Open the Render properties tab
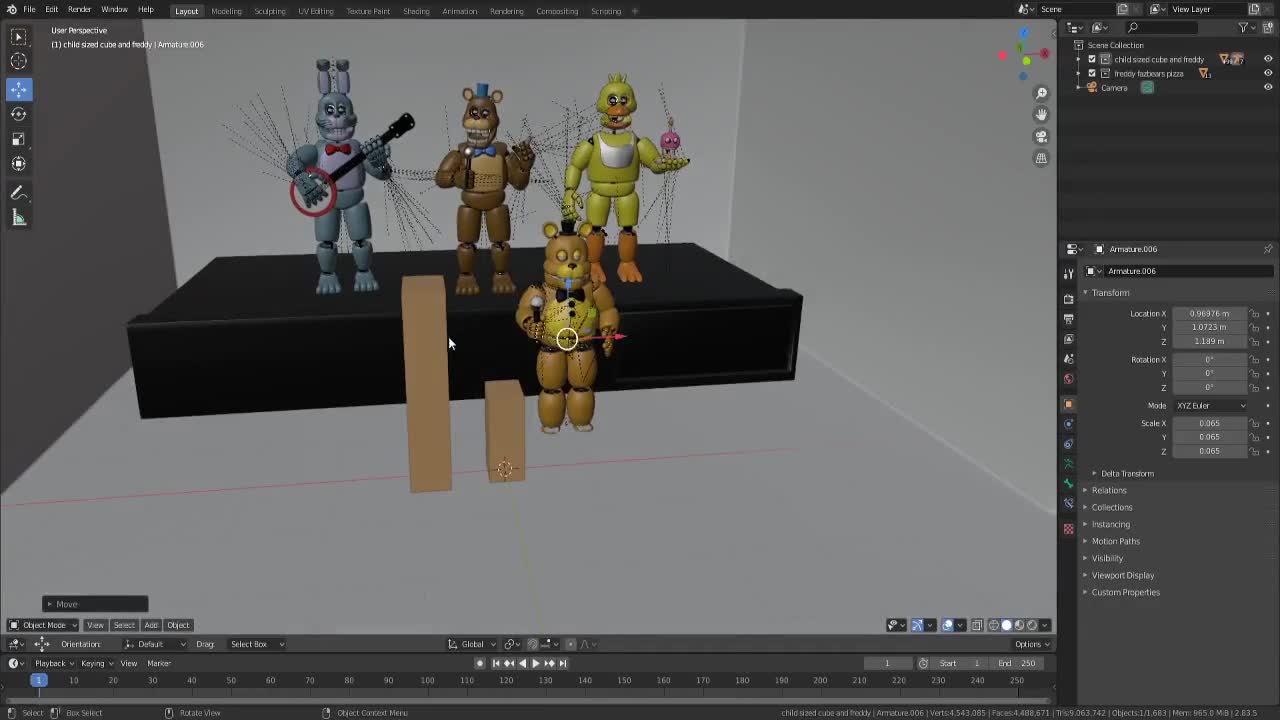The image size is (1280, 720). pyautogui.click(x=1068, y=299)
